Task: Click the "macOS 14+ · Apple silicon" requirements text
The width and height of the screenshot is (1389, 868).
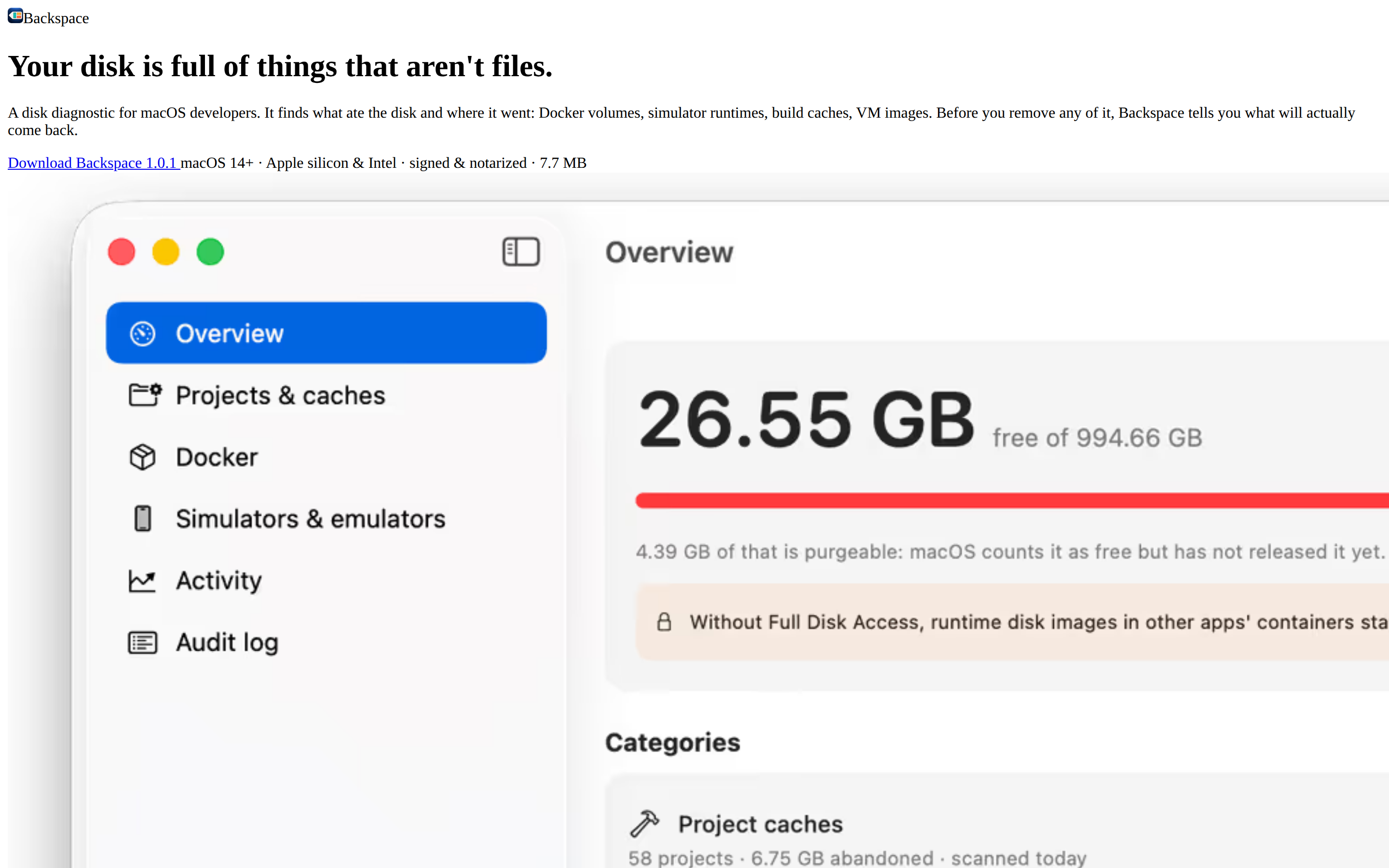Action: (383, 163)
